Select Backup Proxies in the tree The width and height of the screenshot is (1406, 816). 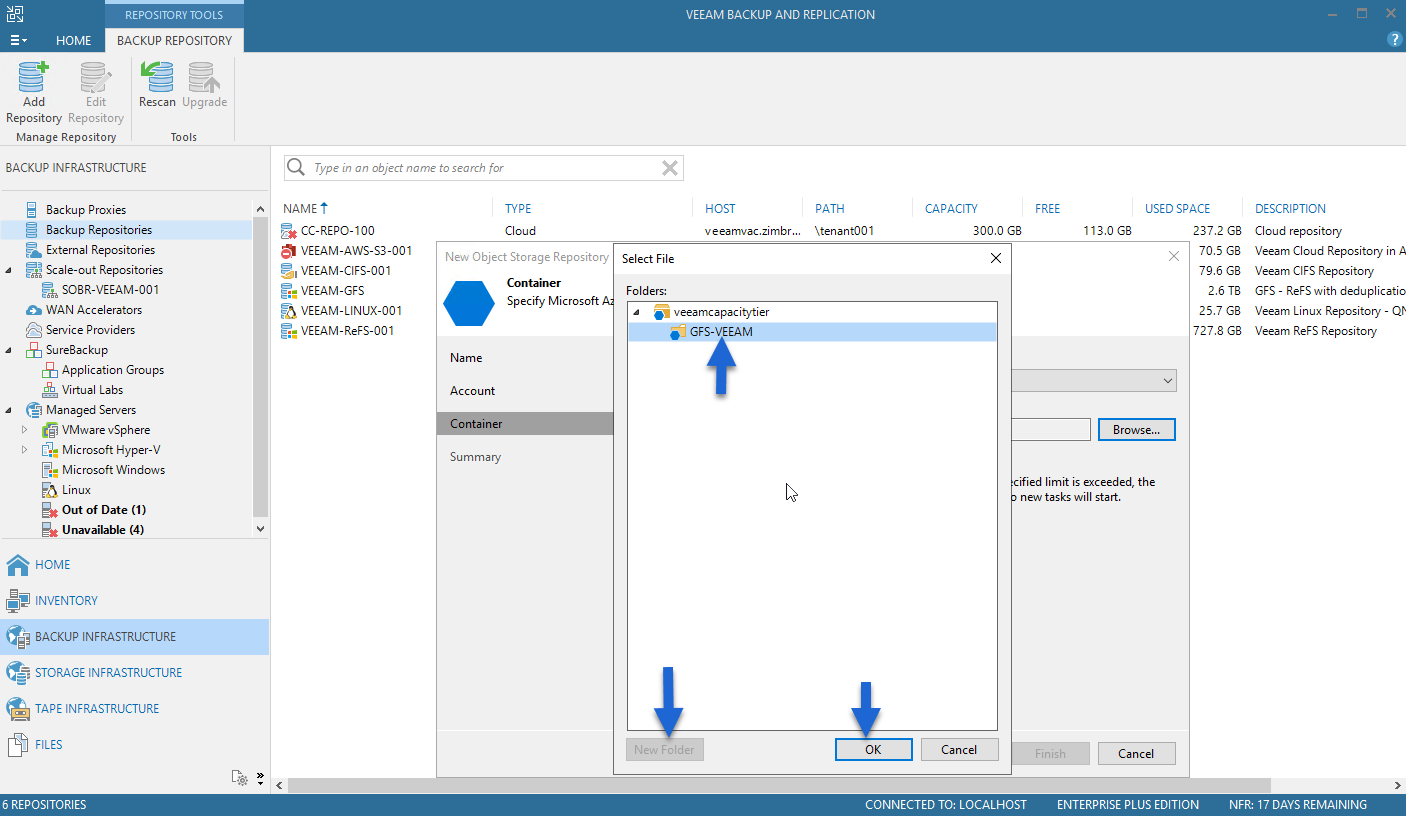click(x=86, y=210)
